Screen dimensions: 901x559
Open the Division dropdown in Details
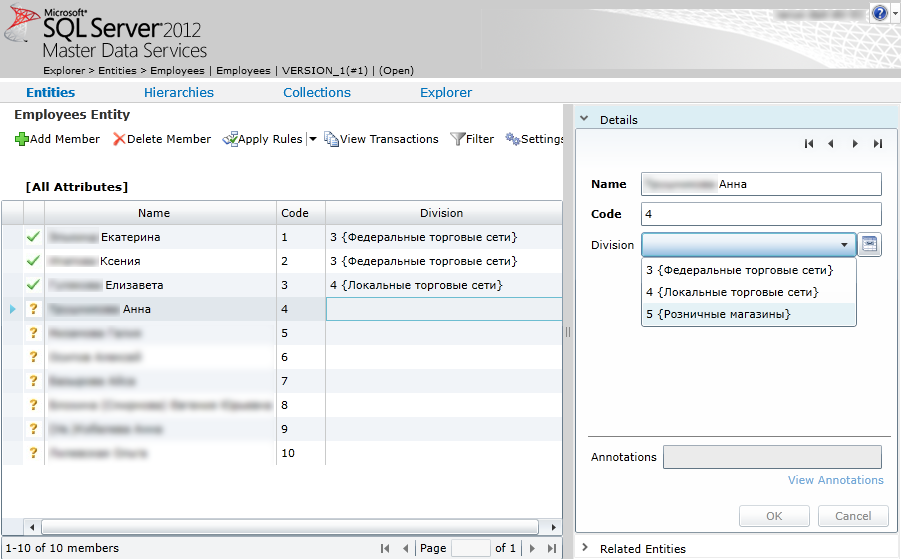coord(749,245)
